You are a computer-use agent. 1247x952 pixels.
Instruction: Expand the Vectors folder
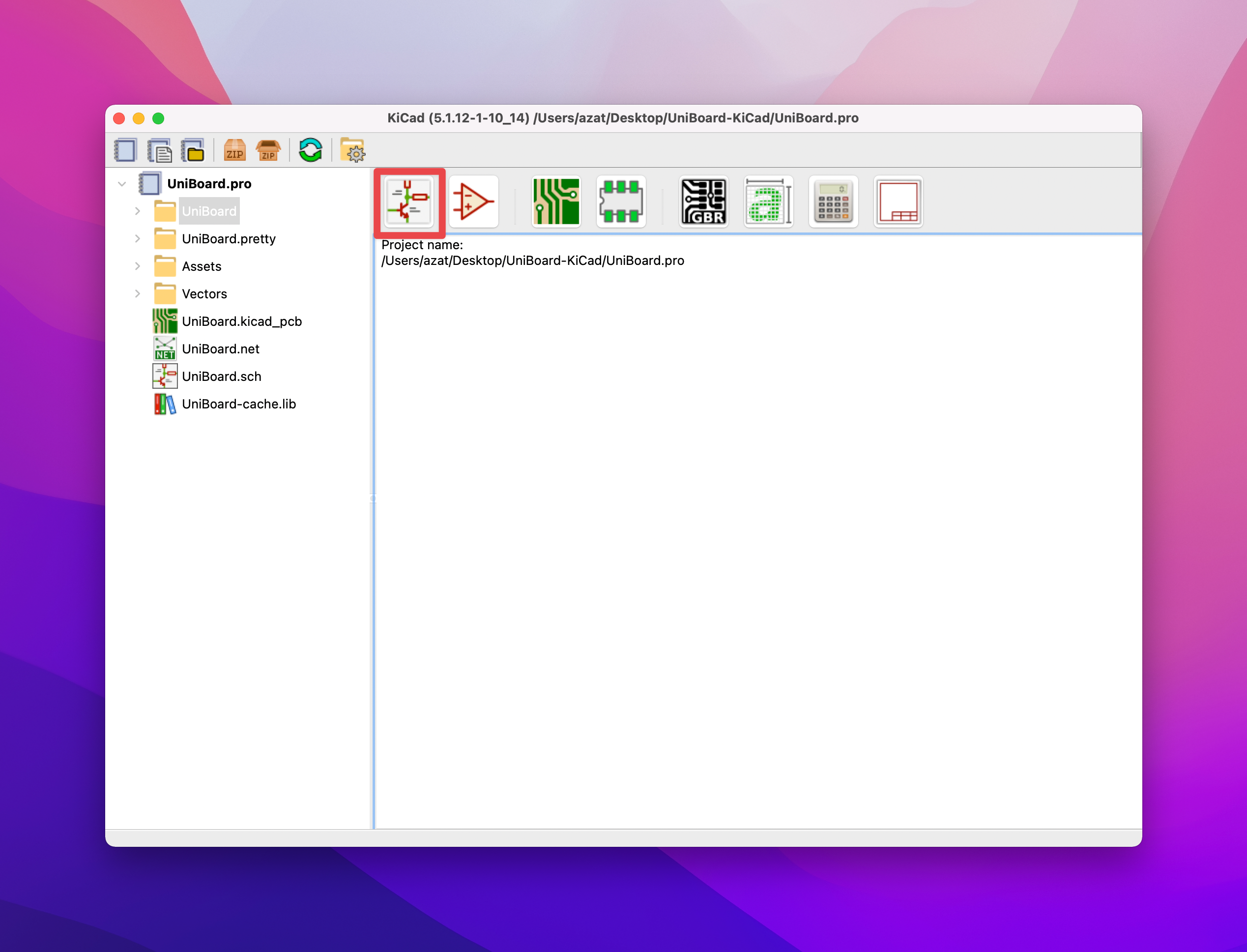pyautogui.click(x=138, y=293)
